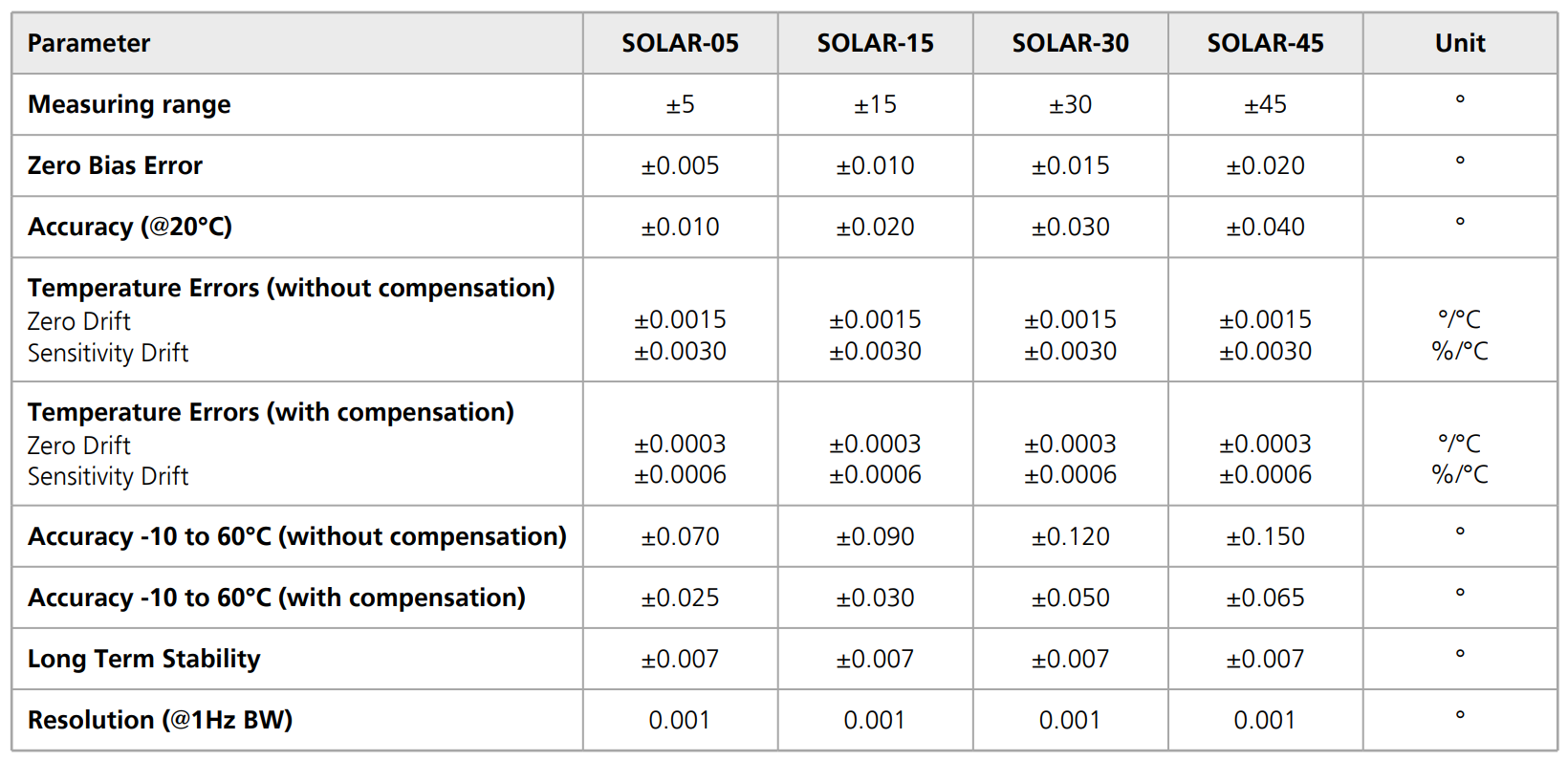Click the ±0.090 value under SOLAR-15
Image resolution: width=1568 pixels, height=761 pixels.
(875, 537)
